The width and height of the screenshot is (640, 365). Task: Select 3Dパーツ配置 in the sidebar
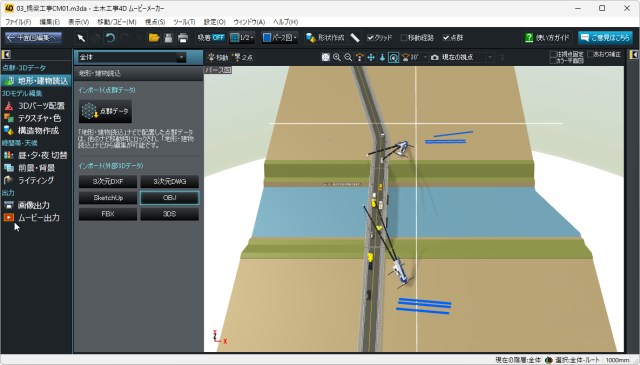[35, 106]
